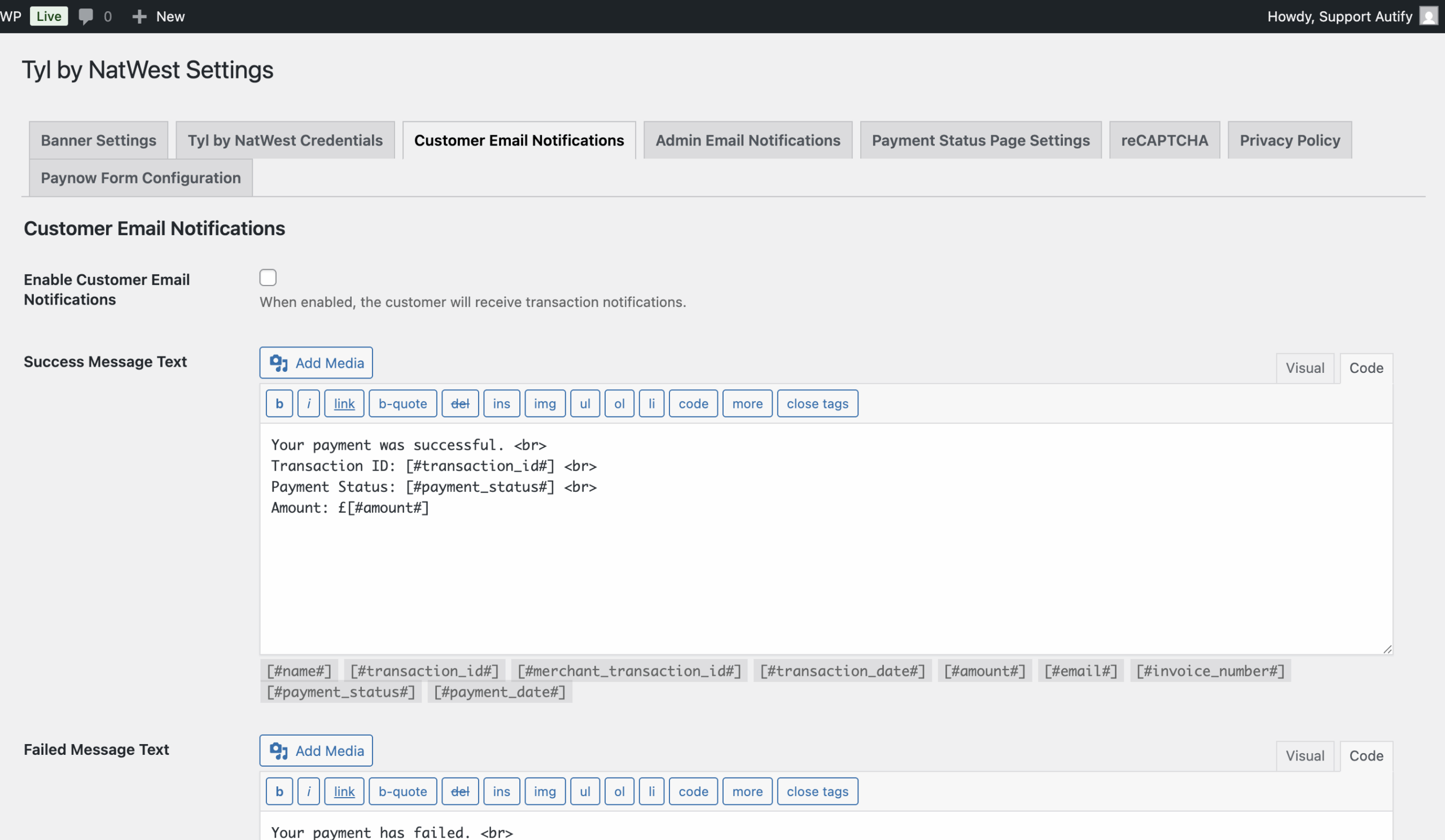1445x840 pixels.
Task: Open the Admin Email Notifications tab
Action: click(748, 140)
